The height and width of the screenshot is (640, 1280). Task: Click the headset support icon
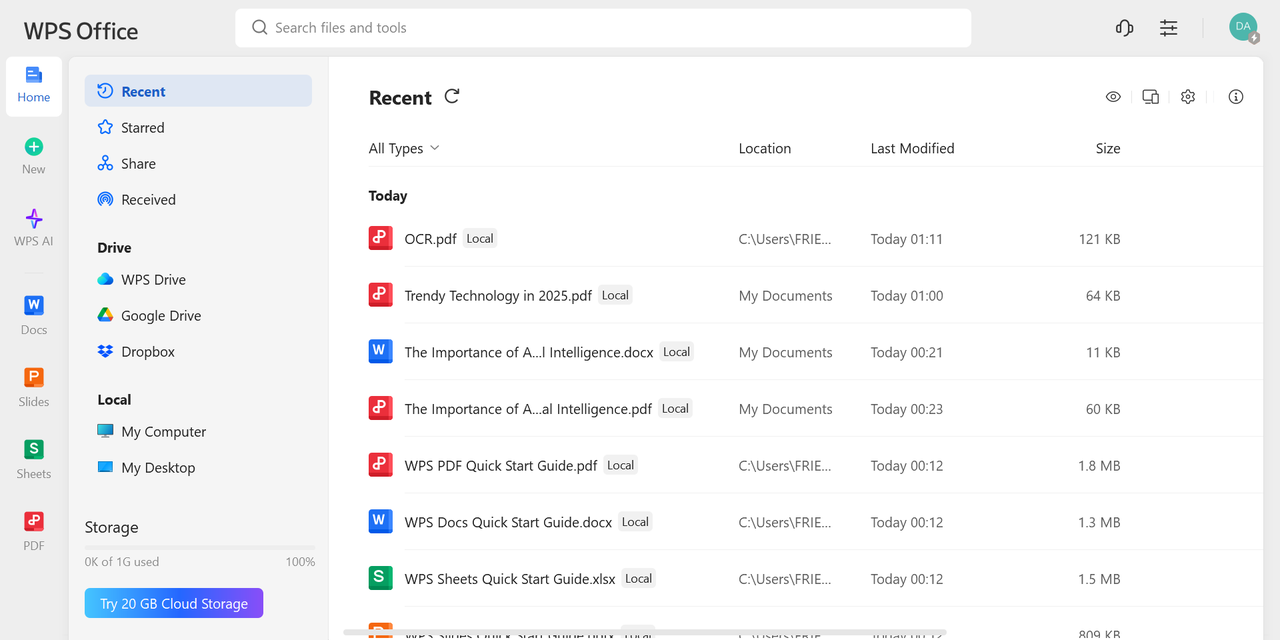1124,28
